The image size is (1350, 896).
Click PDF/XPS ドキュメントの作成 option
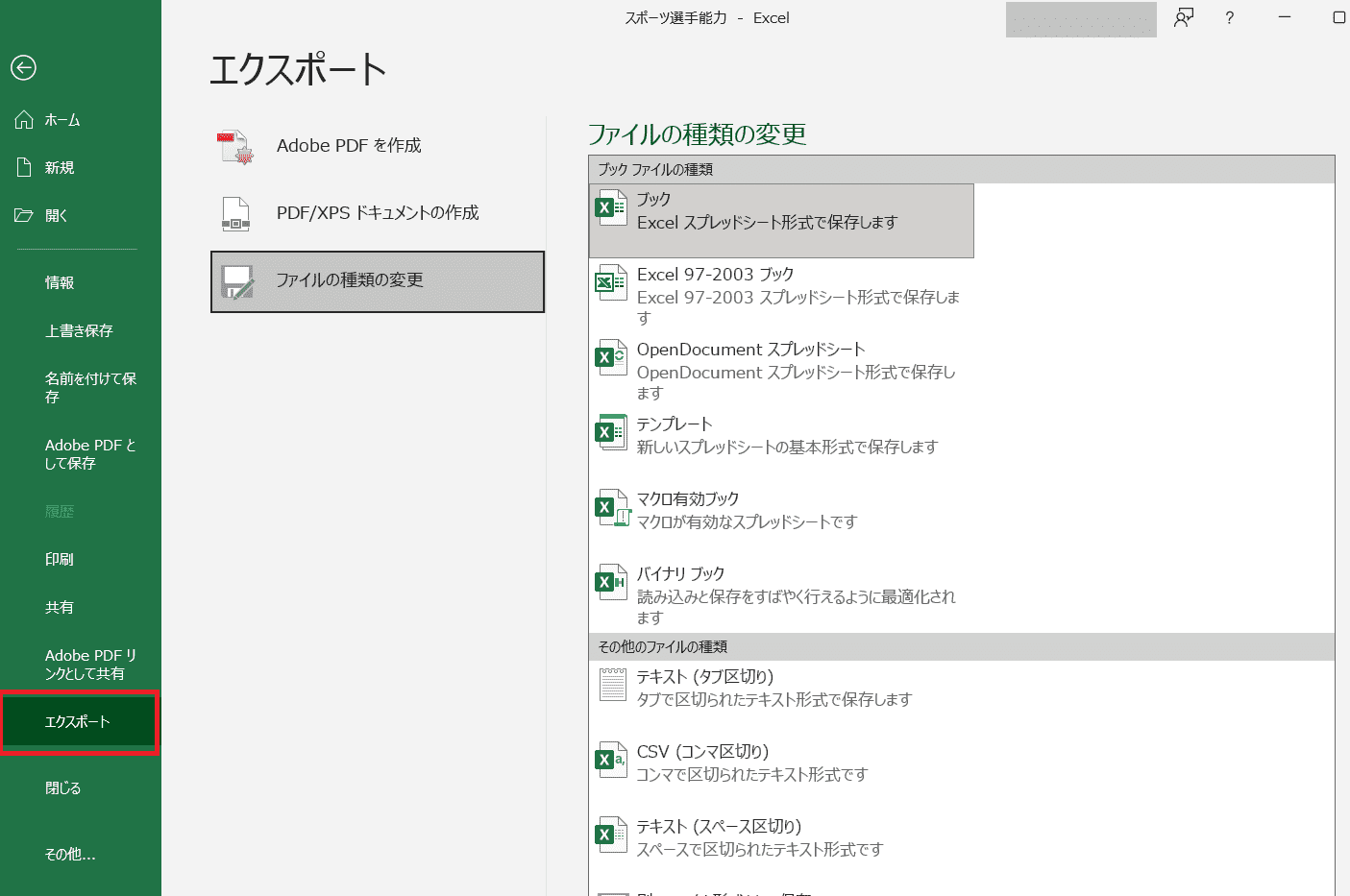(378, 213)
